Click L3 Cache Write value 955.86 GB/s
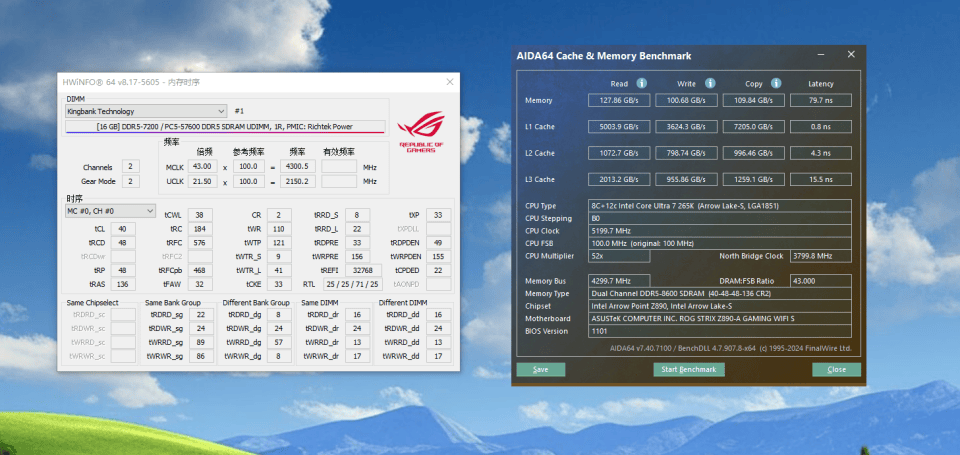 point(686,179)
